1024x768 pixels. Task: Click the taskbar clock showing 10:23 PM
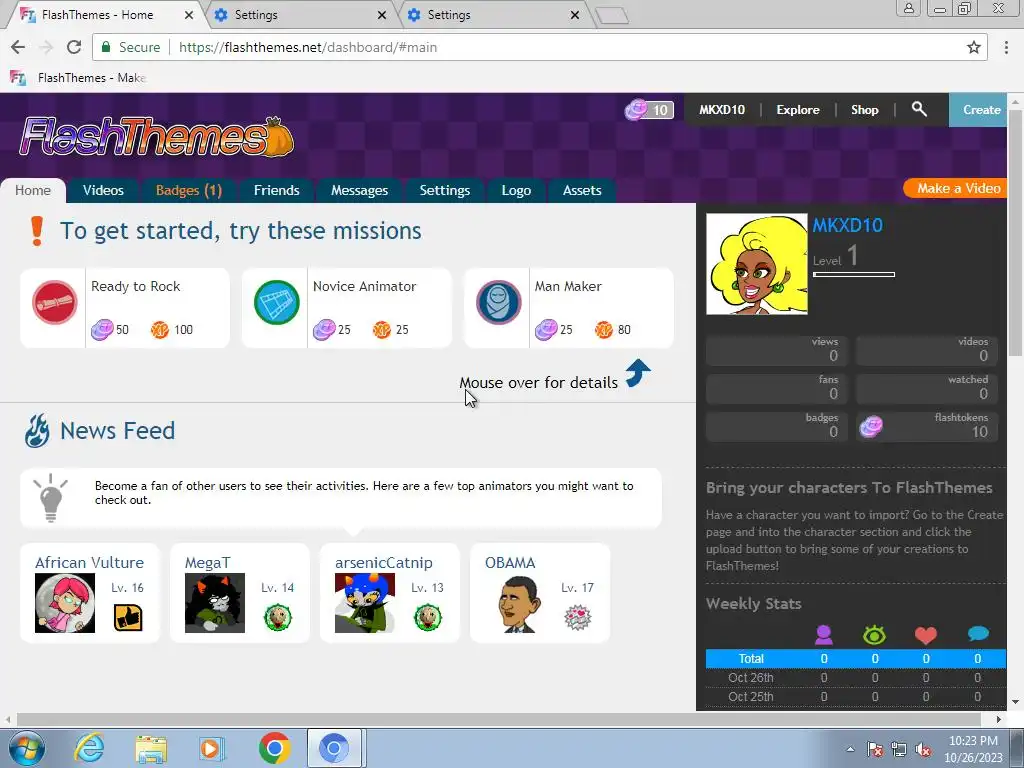(973, 749)
